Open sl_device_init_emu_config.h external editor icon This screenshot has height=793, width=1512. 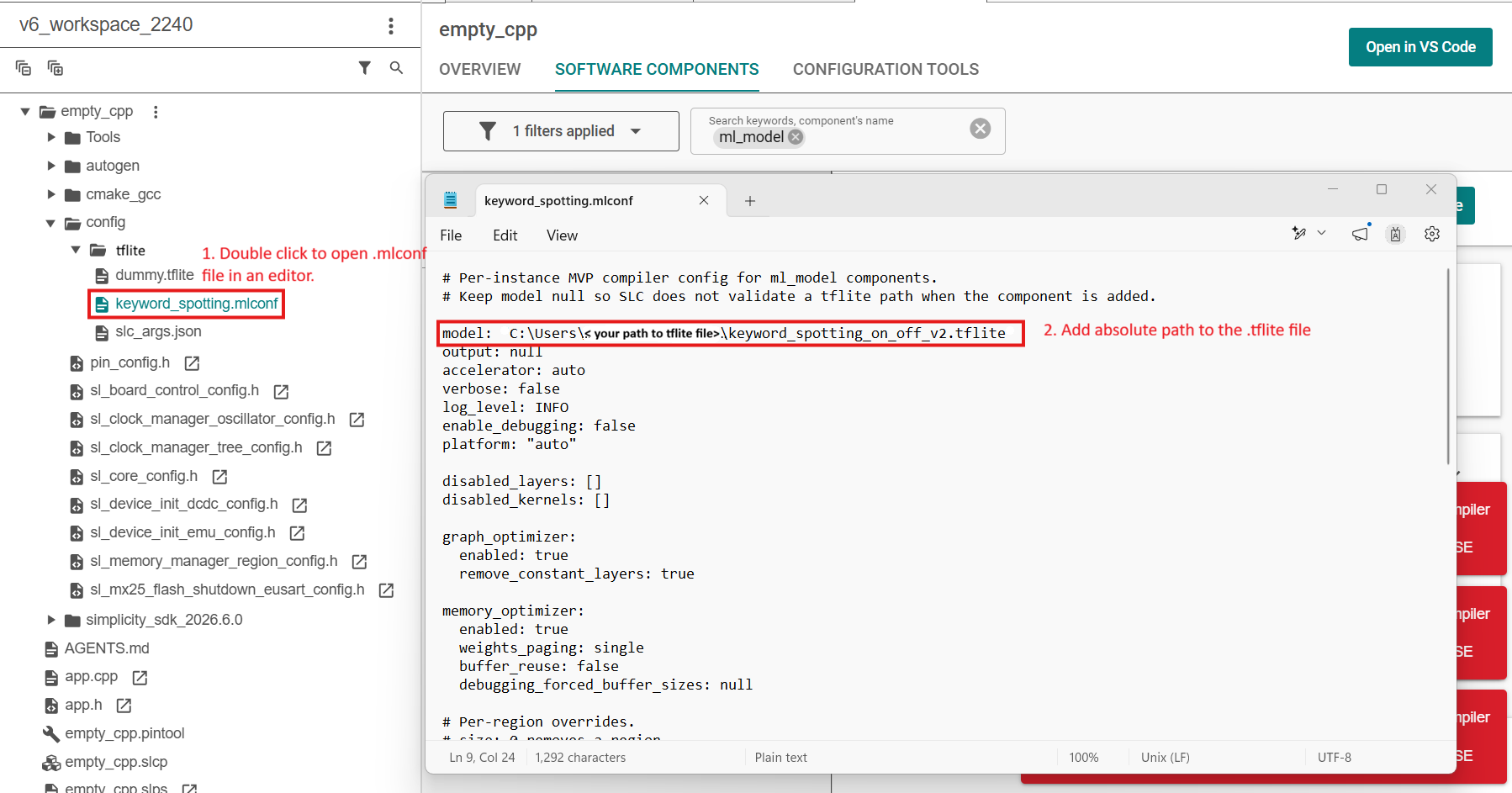coord(297,533)
